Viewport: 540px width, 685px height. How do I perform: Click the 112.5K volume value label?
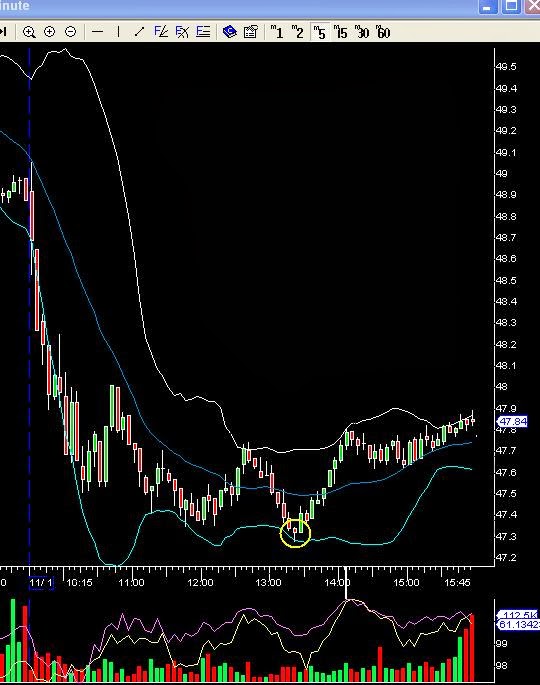point(518,615)
